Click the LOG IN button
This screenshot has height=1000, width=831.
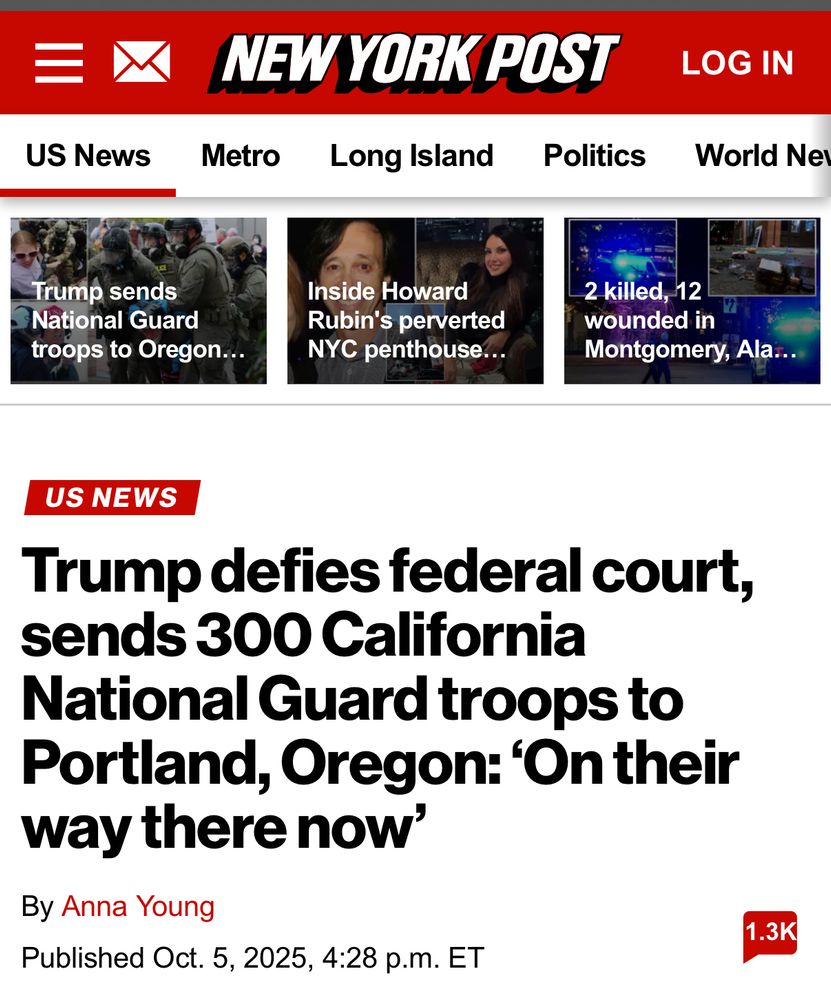click(737, 63)
